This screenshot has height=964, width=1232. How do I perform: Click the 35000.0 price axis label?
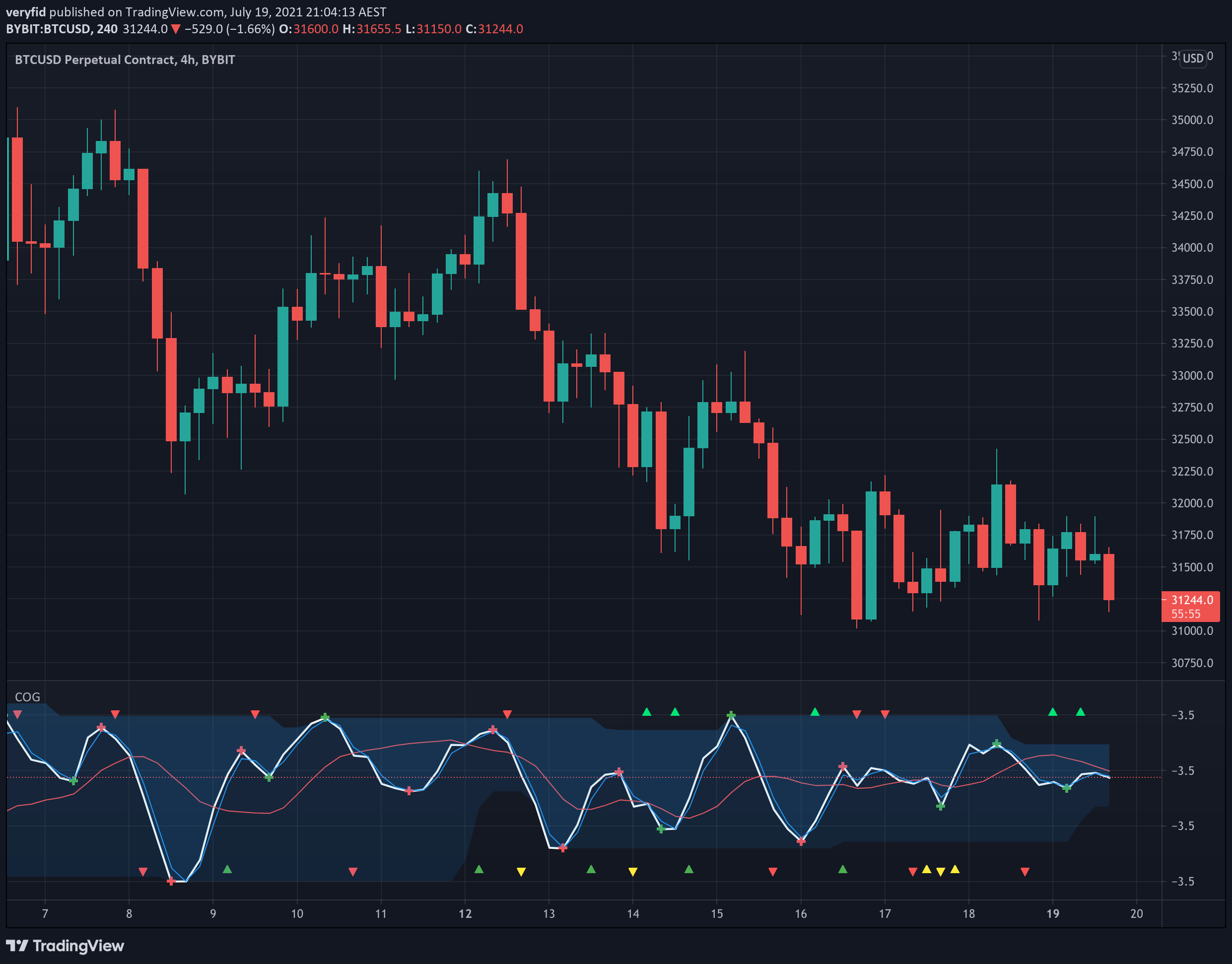click(x=1192, y=120)
